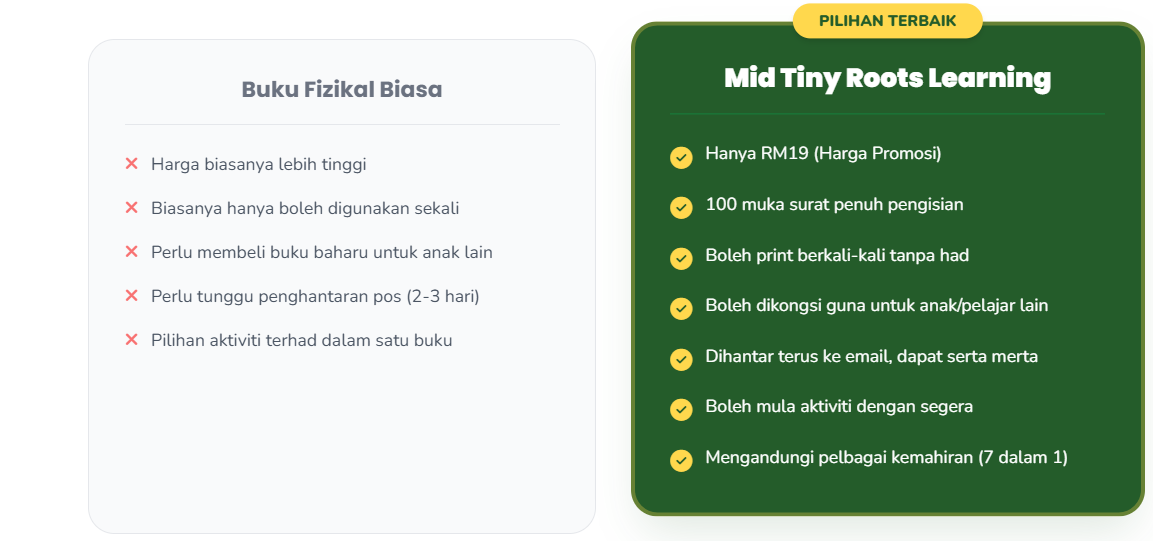The image size is (1153, 541).
Task: Click the checkmark beside Mengandungi pelbagai kemahiran
Action: (681, 461)
